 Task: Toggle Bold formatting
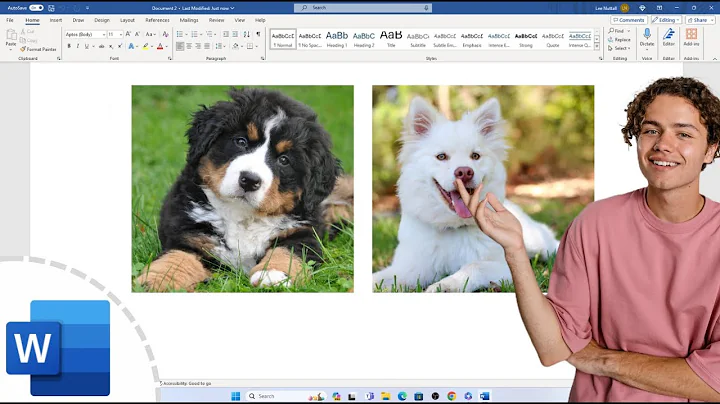[x=69, y=46]
